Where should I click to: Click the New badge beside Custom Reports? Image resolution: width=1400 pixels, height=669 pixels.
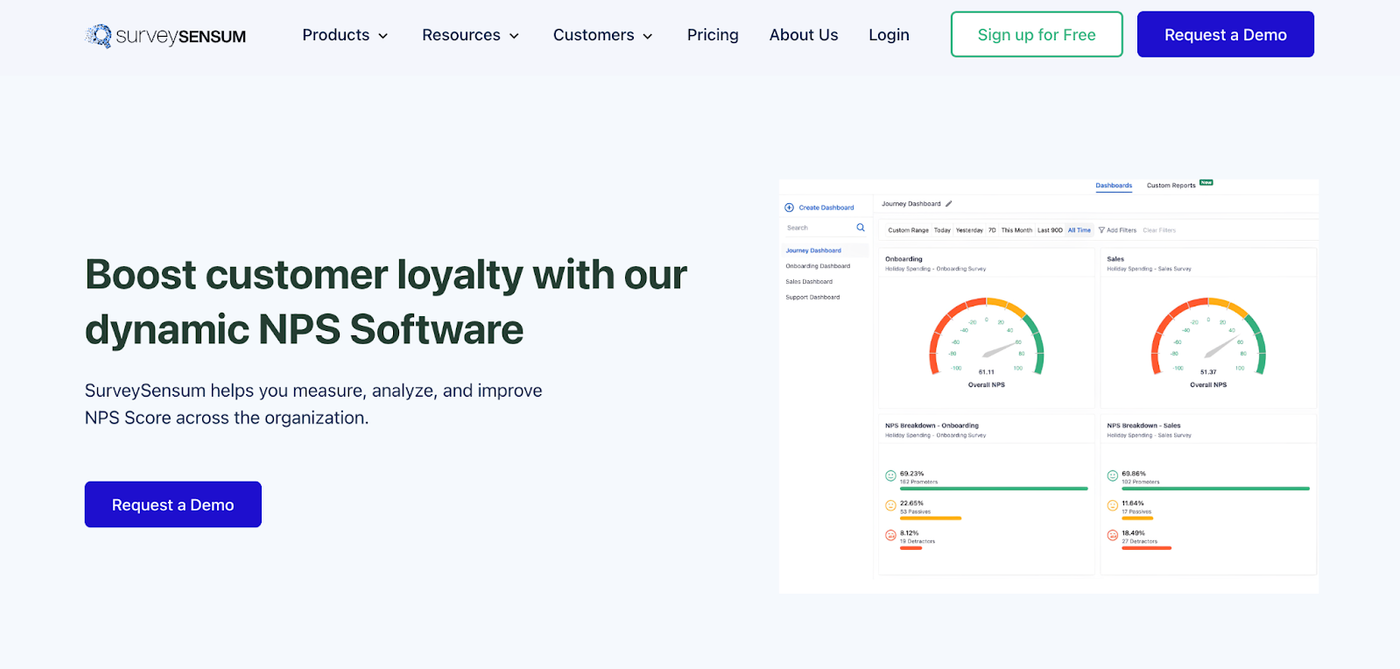[1206, 183]
